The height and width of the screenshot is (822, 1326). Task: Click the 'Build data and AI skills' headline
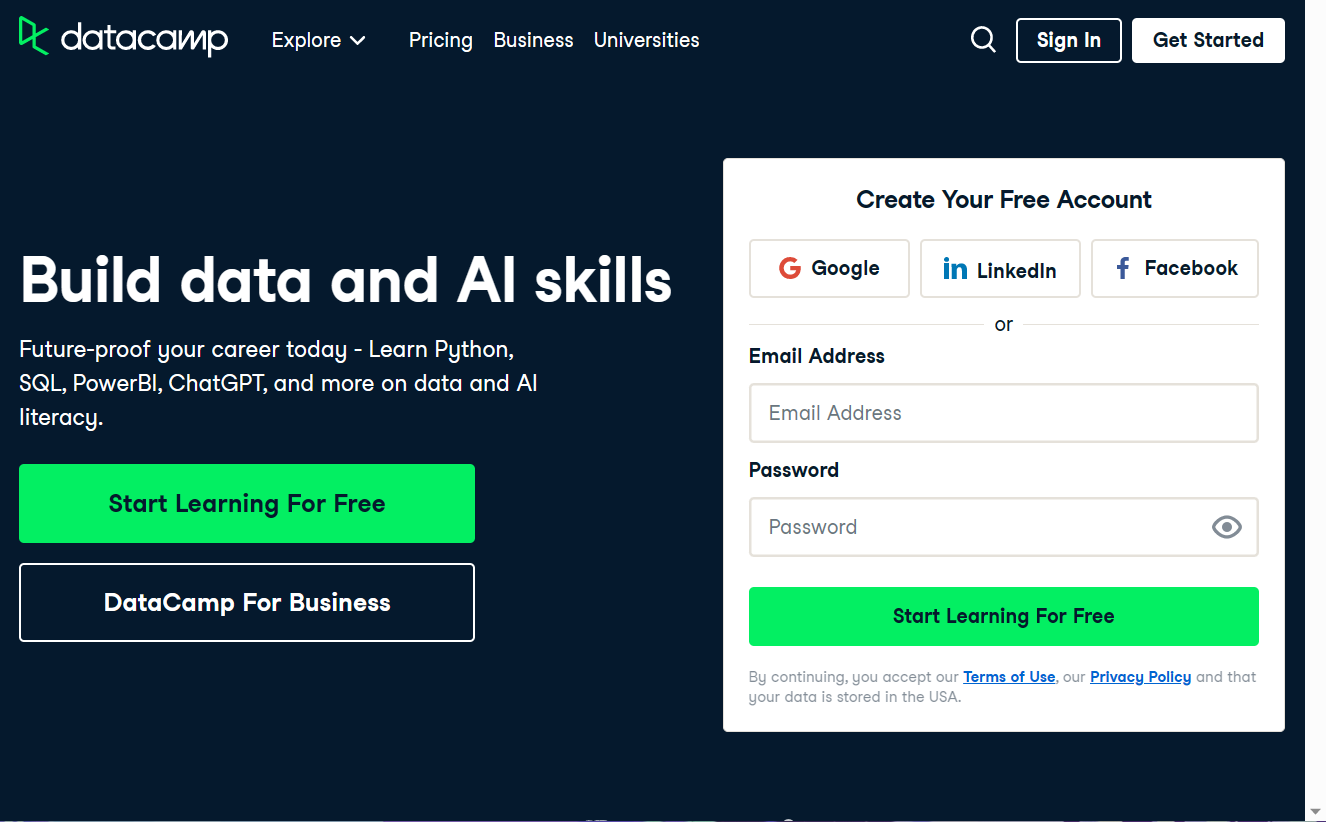(346, 279)
